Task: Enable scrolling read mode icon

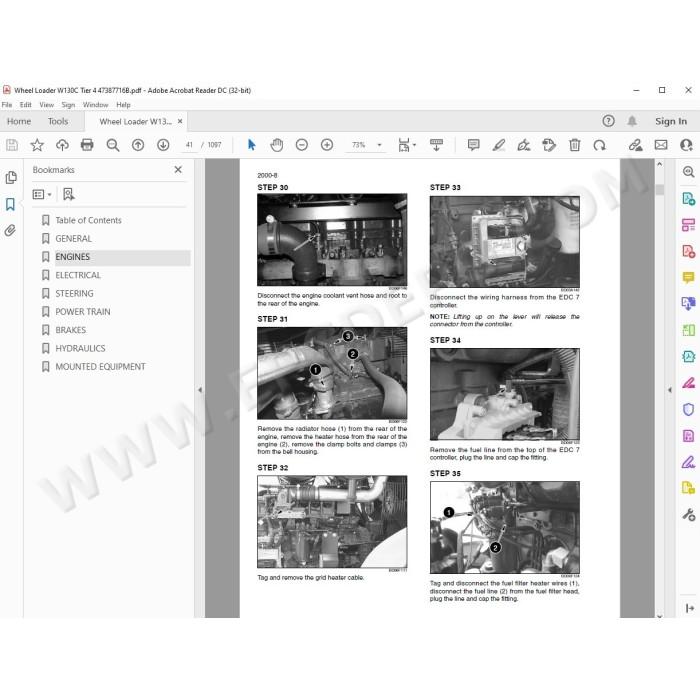Action: coord(436,145)
